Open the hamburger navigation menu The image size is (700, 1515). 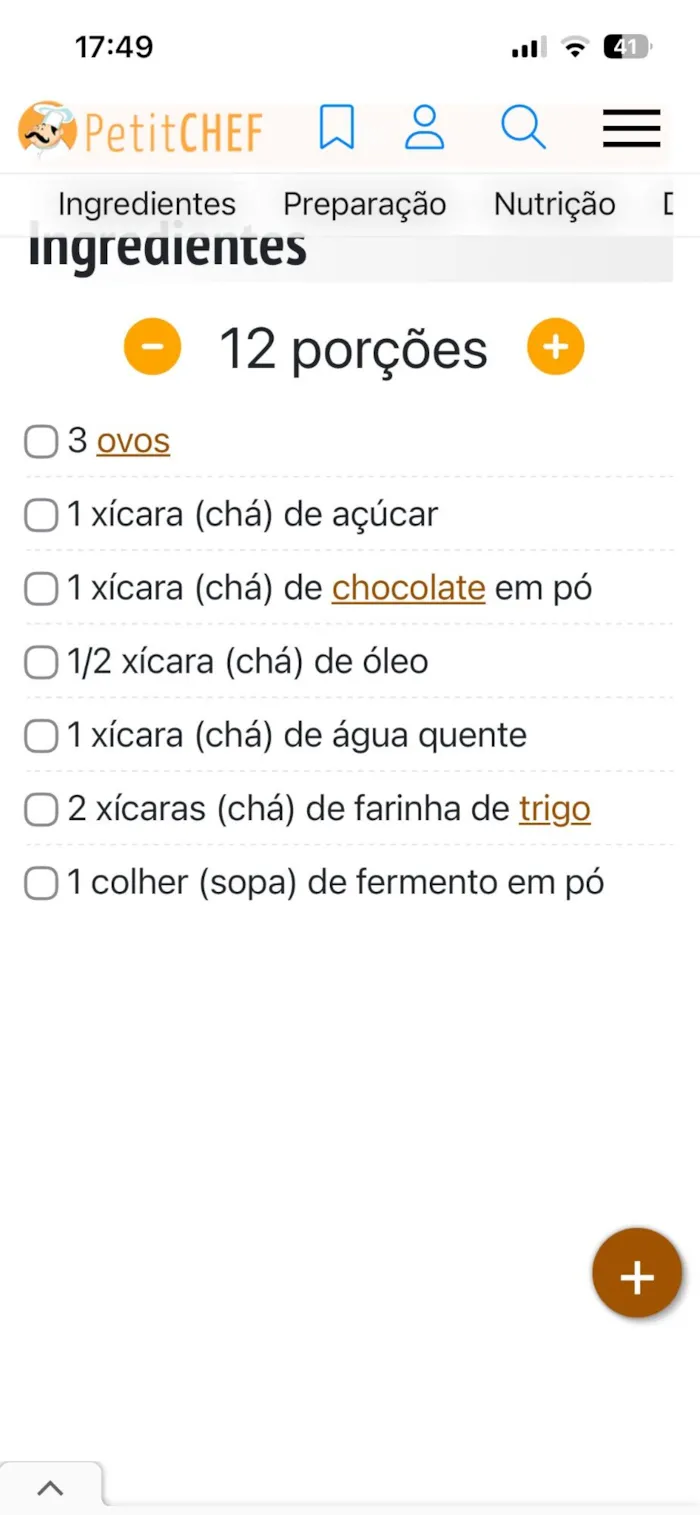pos(630,128)
